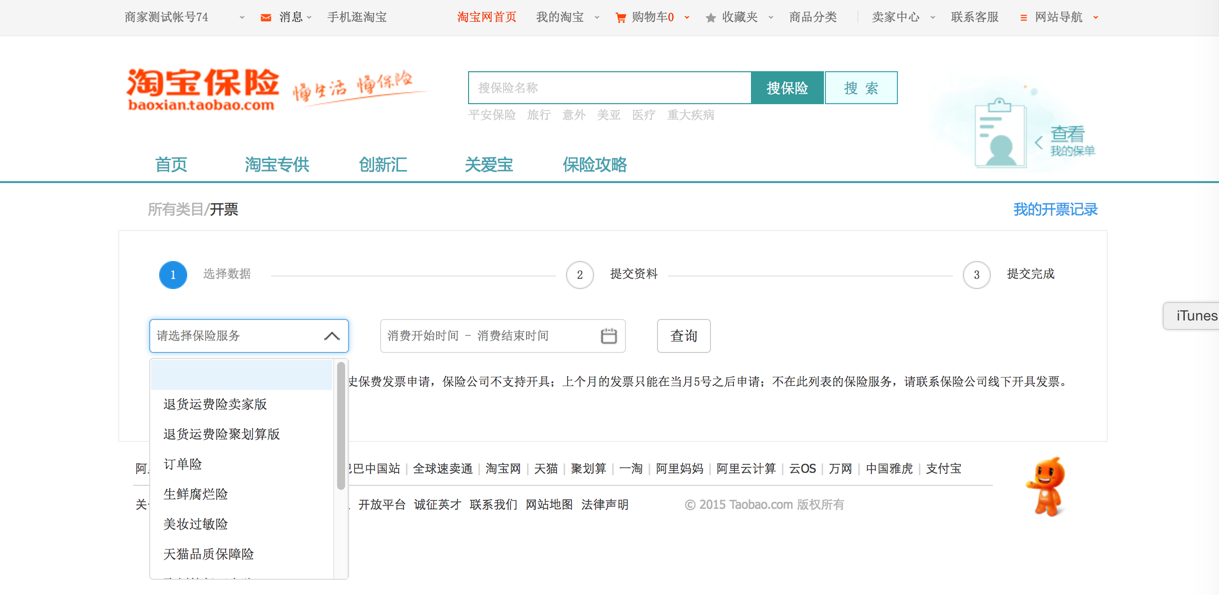Switch to the 关爱宝 nav tab

(489, 165)
